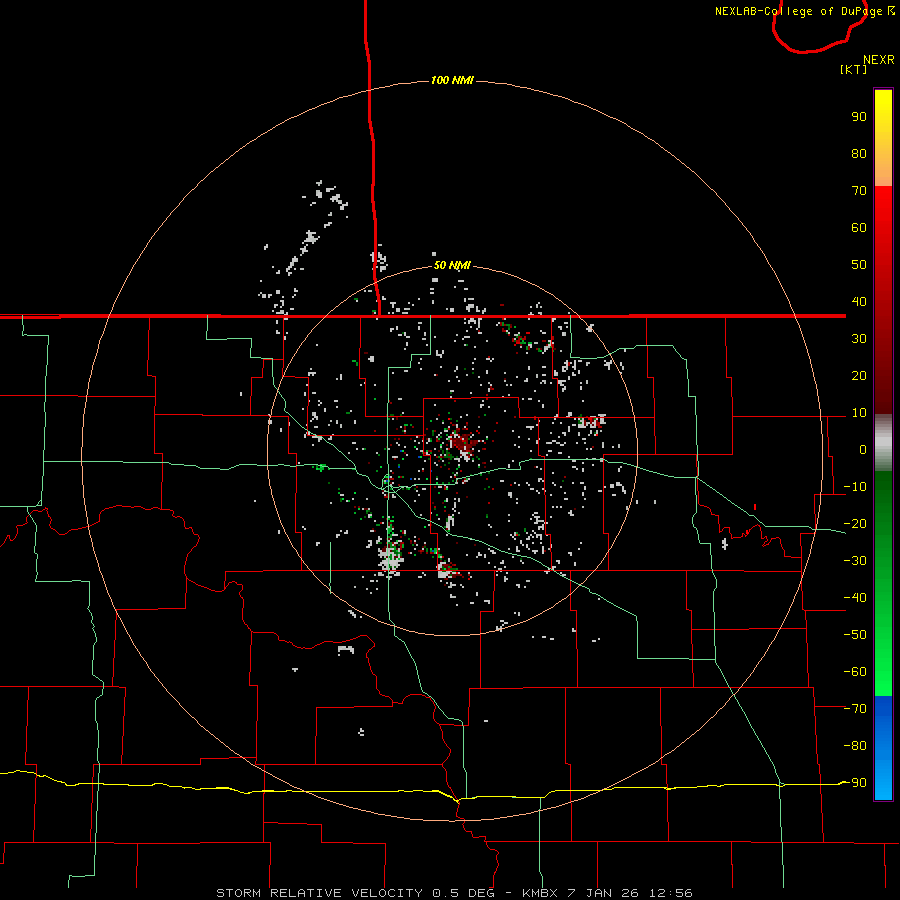Image resolution: width=900 pixels, height=900 pixels.
Task: Click the KMBX station identifier in caption
Action: click(x=540, y=893)
